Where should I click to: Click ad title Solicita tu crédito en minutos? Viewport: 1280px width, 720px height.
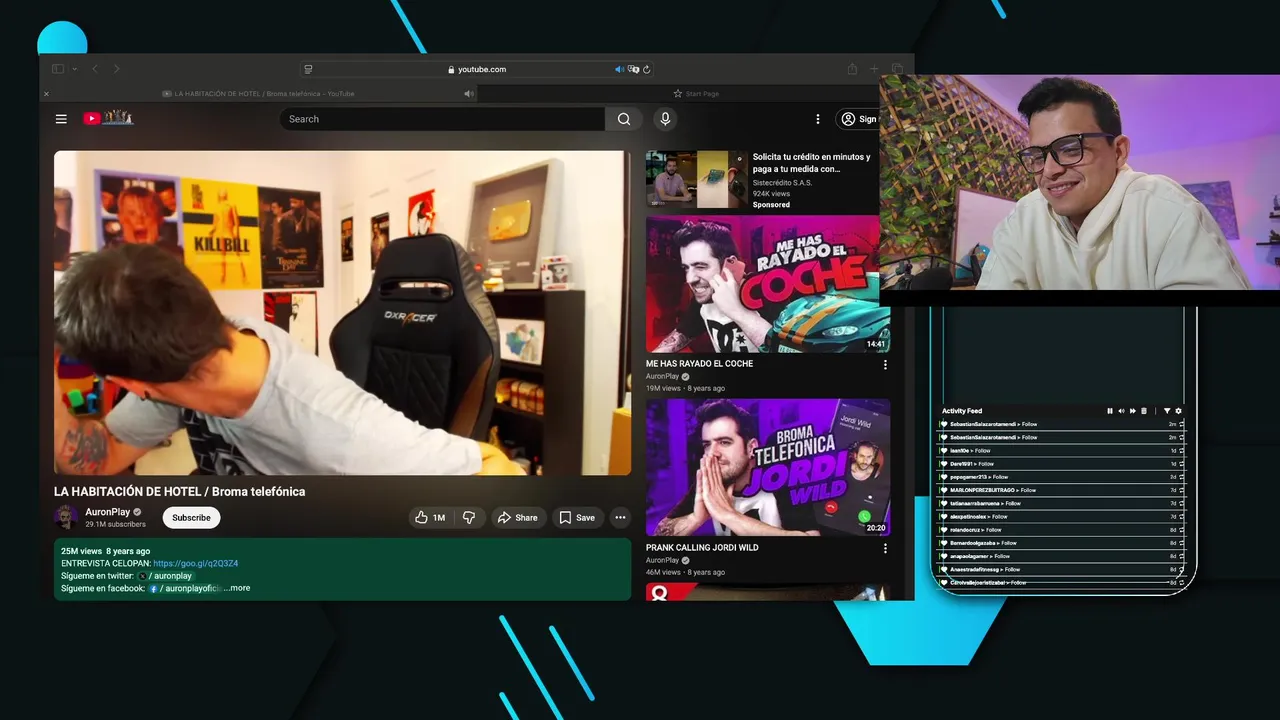coord(811,163)
